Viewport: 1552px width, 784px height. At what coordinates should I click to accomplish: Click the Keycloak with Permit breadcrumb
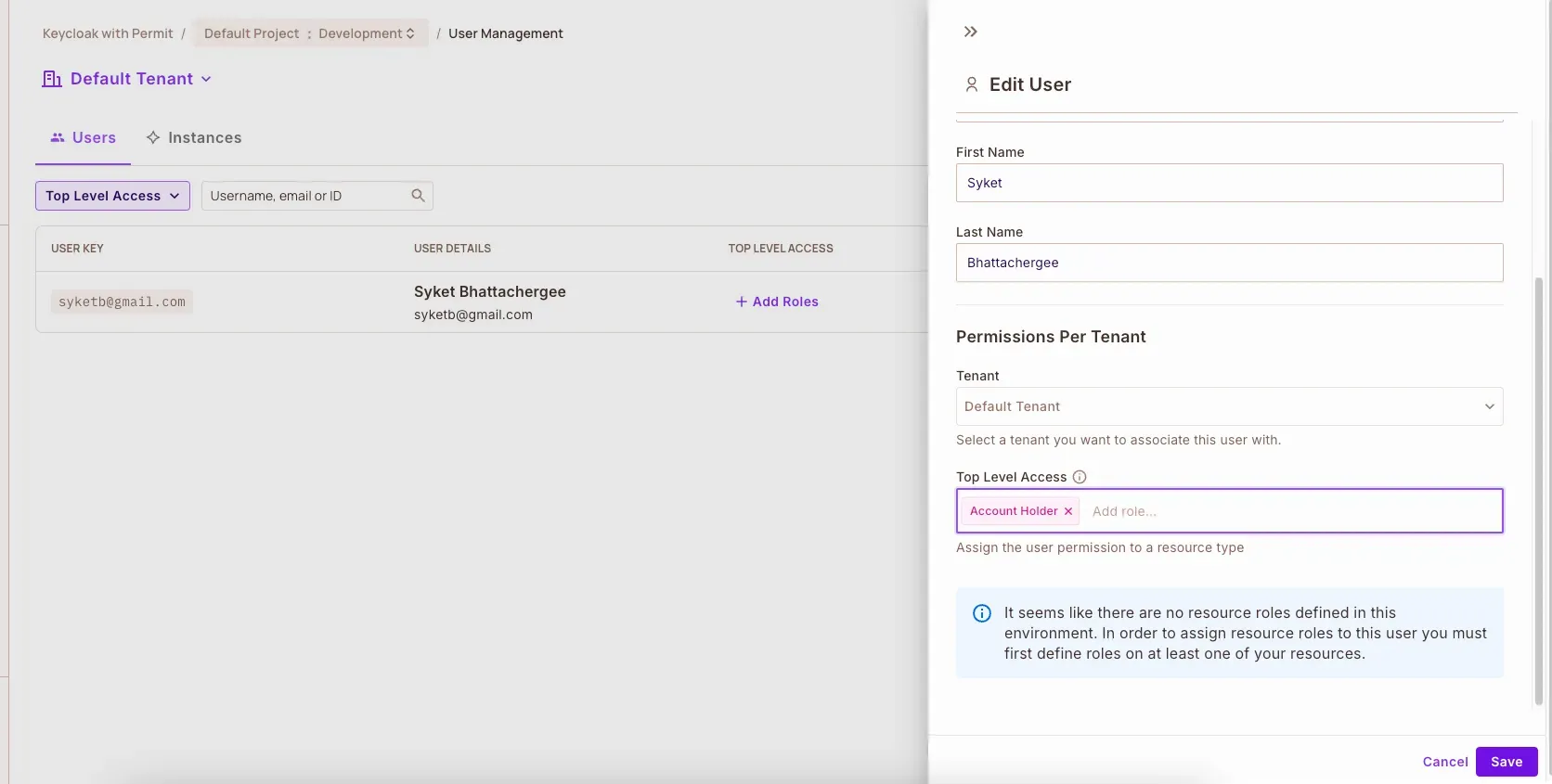[x=108, y=33]
